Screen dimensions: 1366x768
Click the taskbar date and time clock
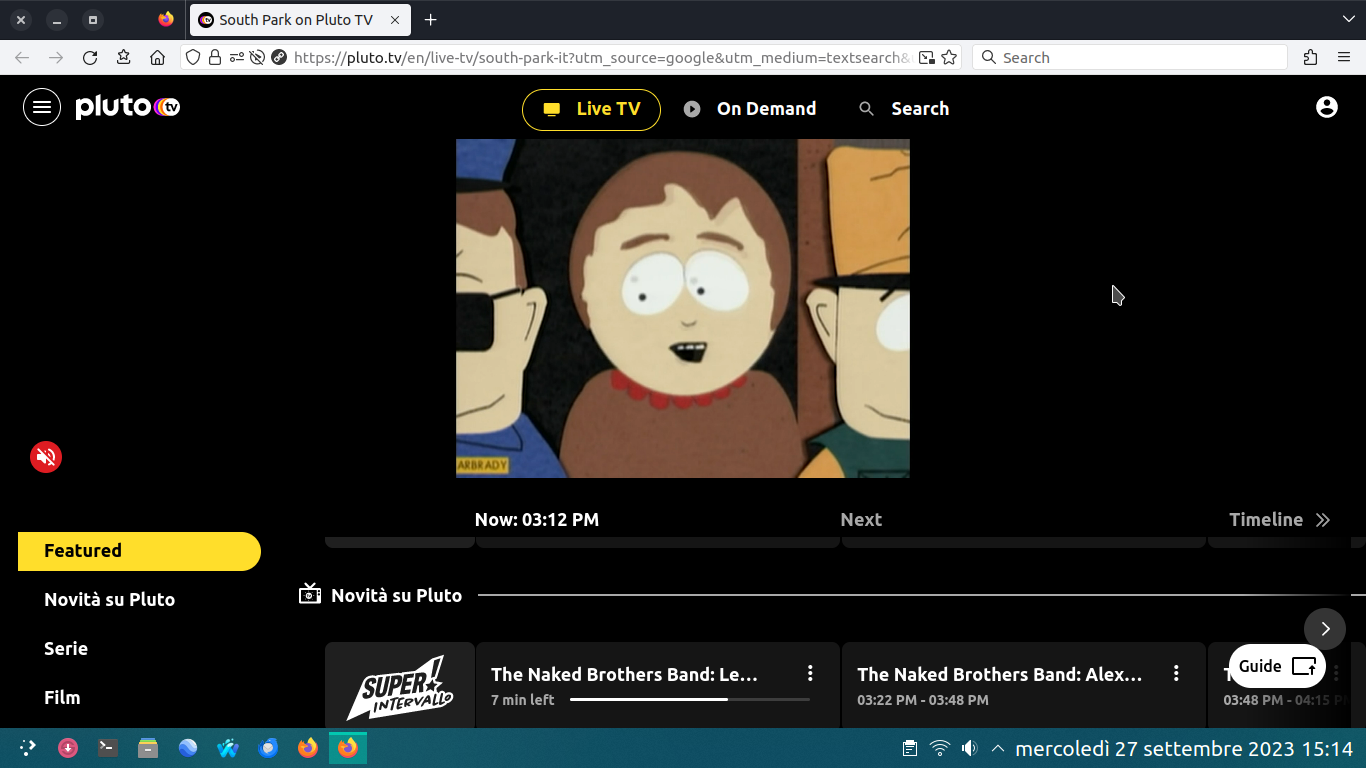1184,748
